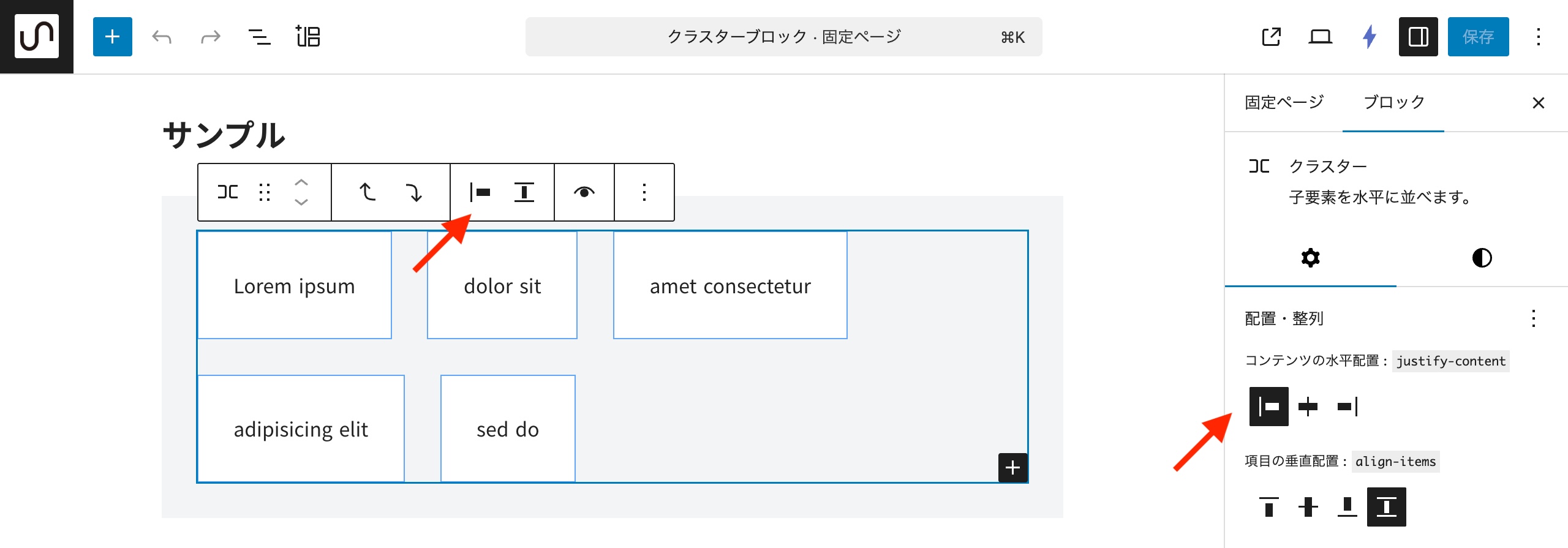Undo the last edit
Viewport: 1568px width, 548px height.
[162, 37]
